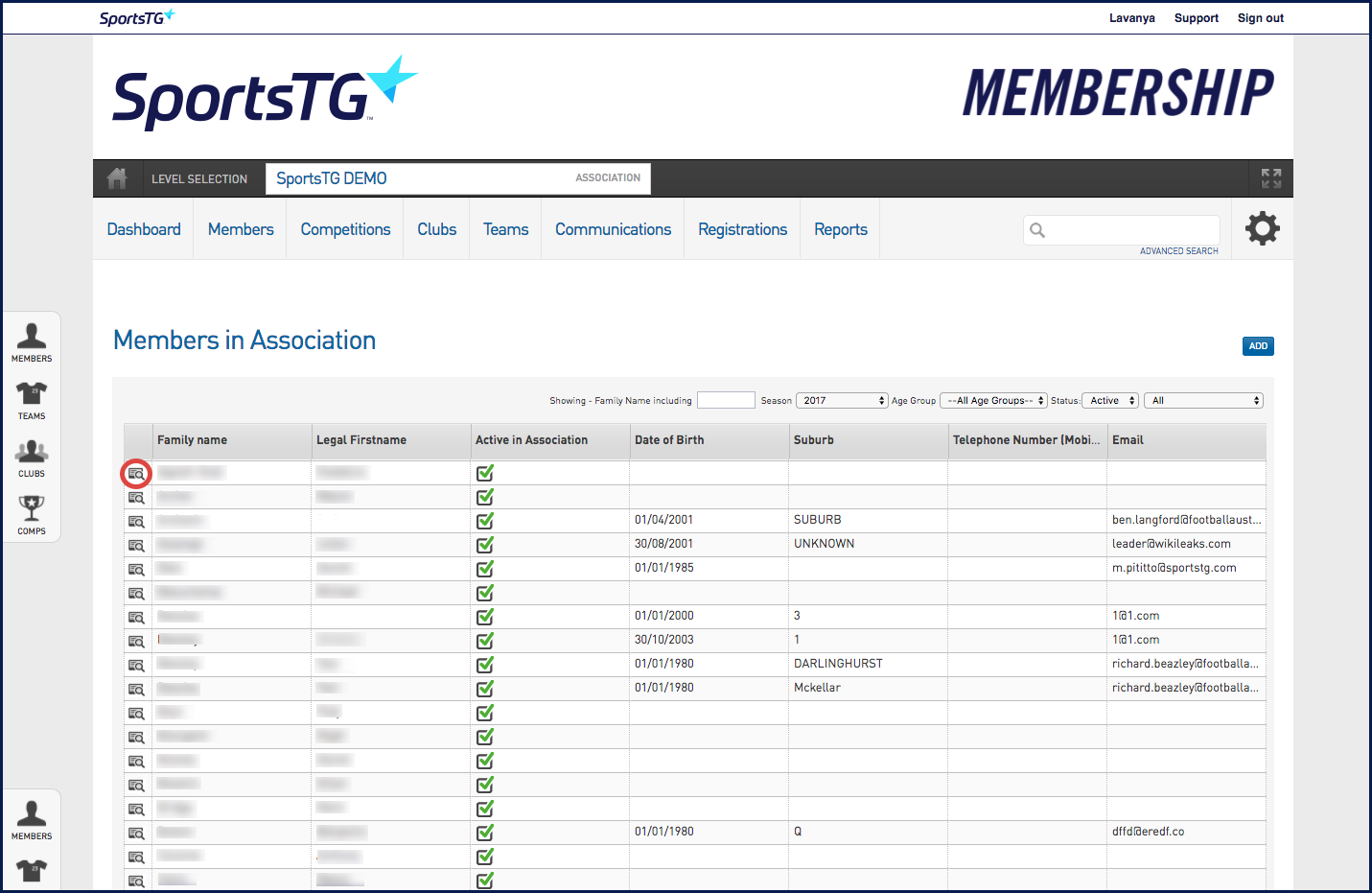Image resolution: width=1372 pixels, height=893 pixels.
Task: Toggle active checkbox for member born 01/01/2000
Action: coord(485,616)
